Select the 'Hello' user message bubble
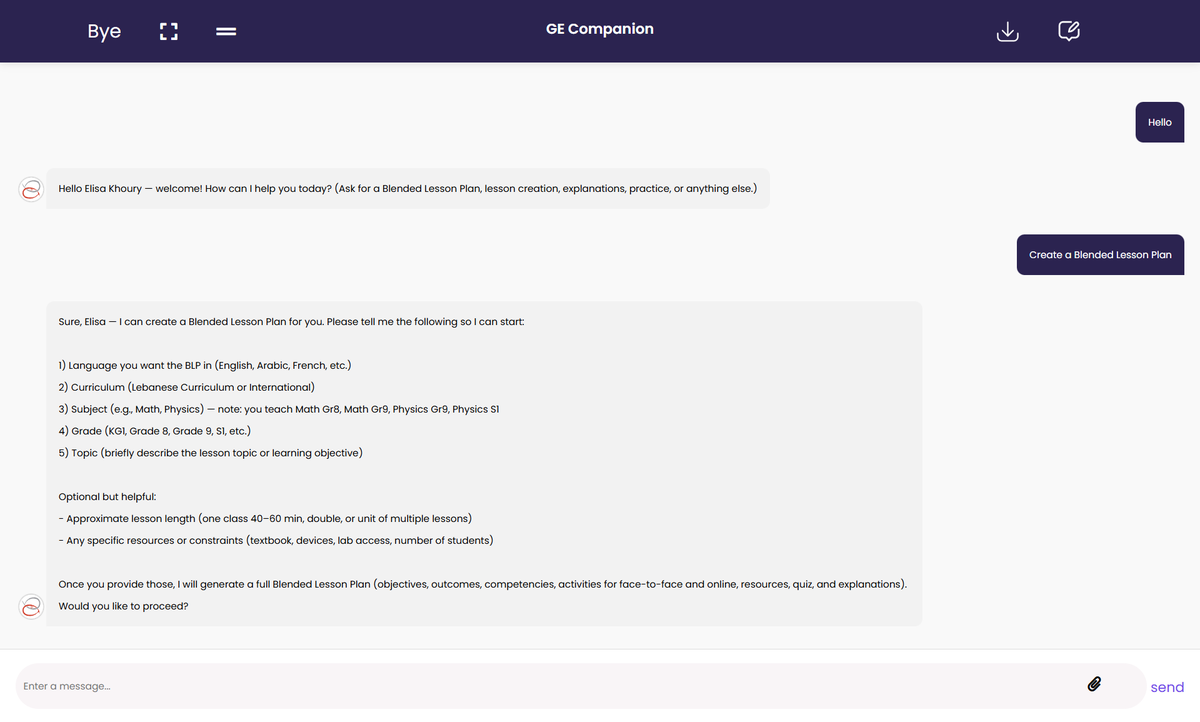 click(x=1159, y=122)
